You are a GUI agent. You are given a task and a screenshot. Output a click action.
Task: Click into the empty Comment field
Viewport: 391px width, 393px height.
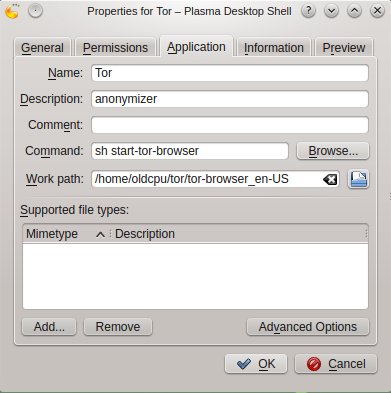click(x=230, y=125)
